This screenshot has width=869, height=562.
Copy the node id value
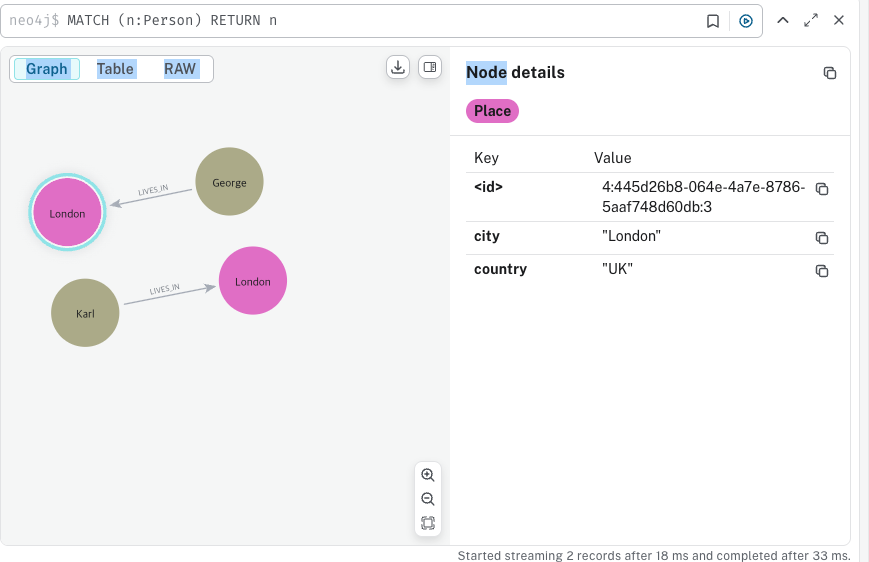[x=822, y=189]
